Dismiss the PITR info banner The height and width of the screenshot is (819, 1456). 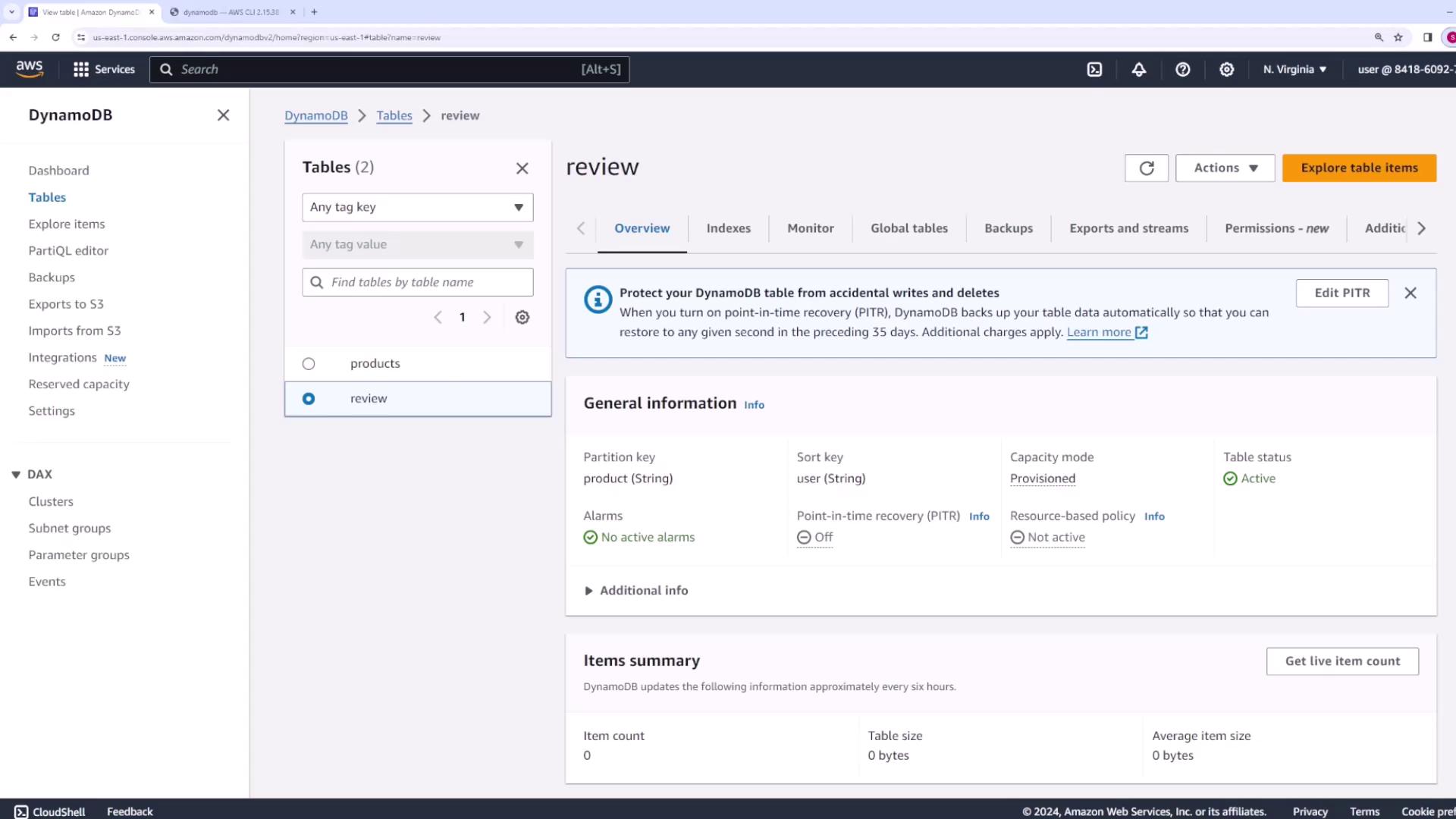[1410, 293]
